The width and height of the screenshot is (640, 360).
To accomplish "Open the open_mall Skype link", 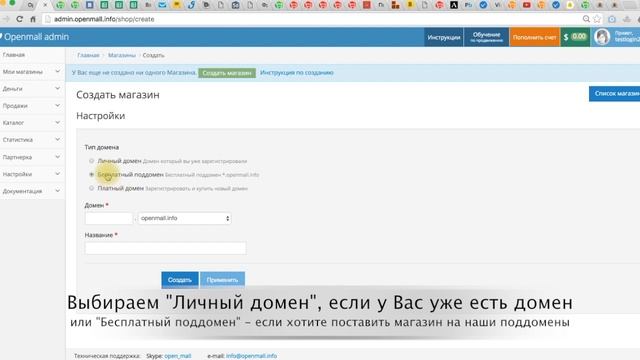I will [178, 356].
